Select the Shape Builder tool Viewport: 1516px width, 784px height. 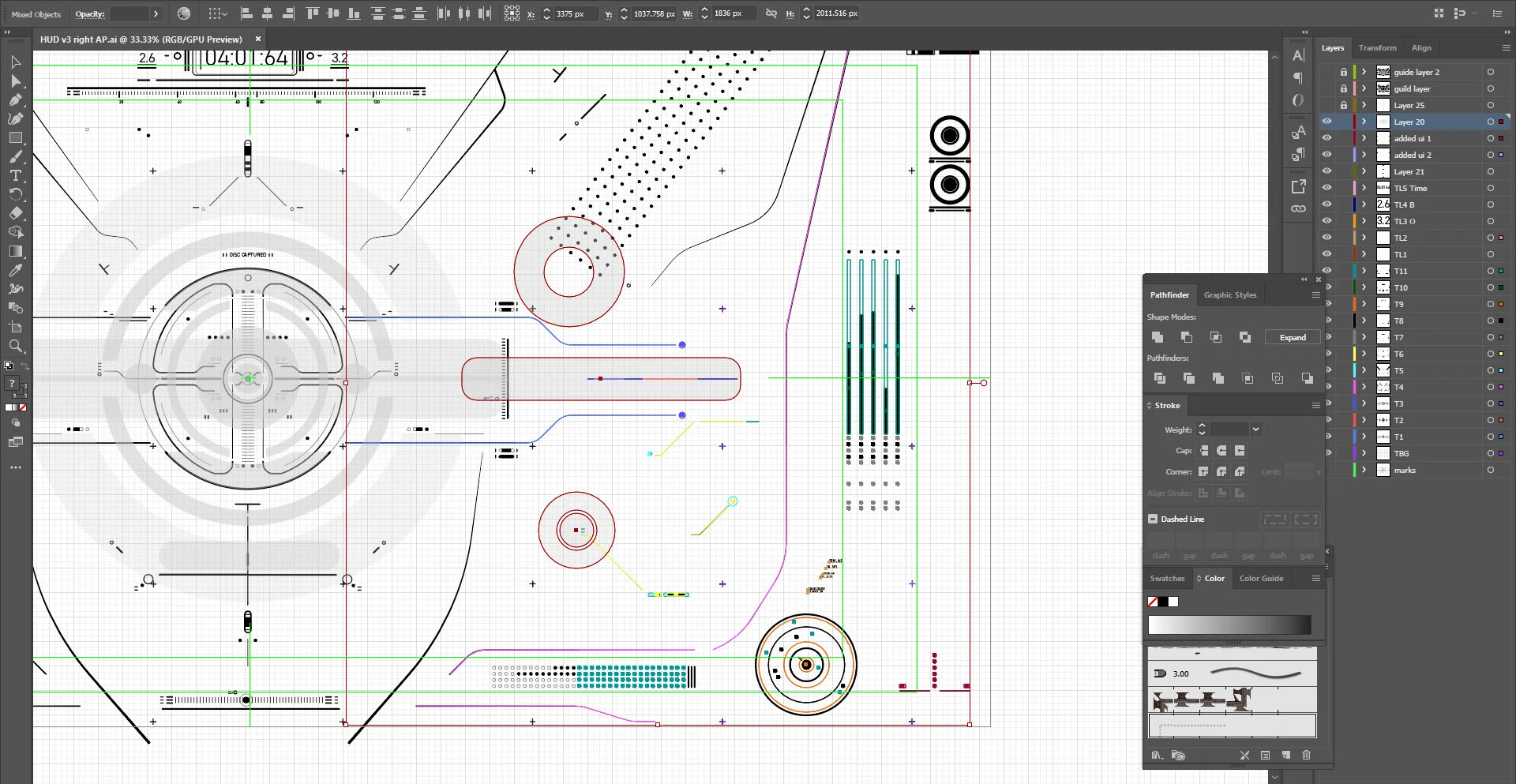coord(16,233)
